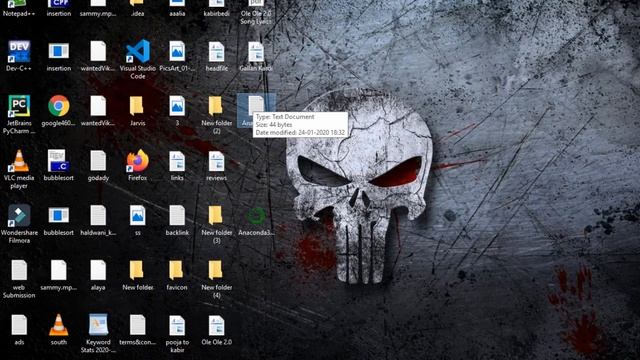This screenshot has width=640, height=360.
Task: Select the google460... Chrome HTML file
Action: coord(58,111)
